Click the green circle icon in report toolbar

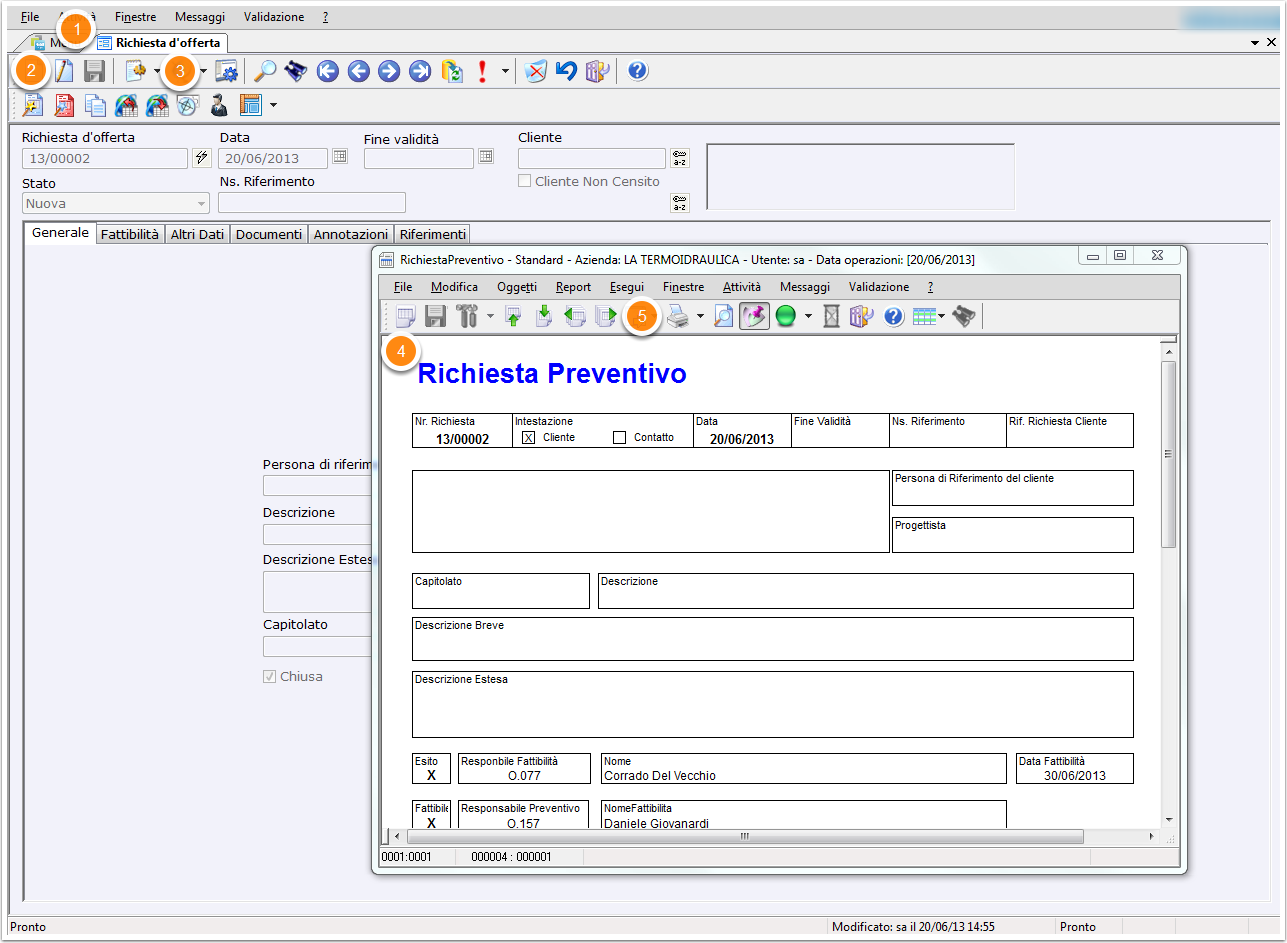tap(785, 317)
